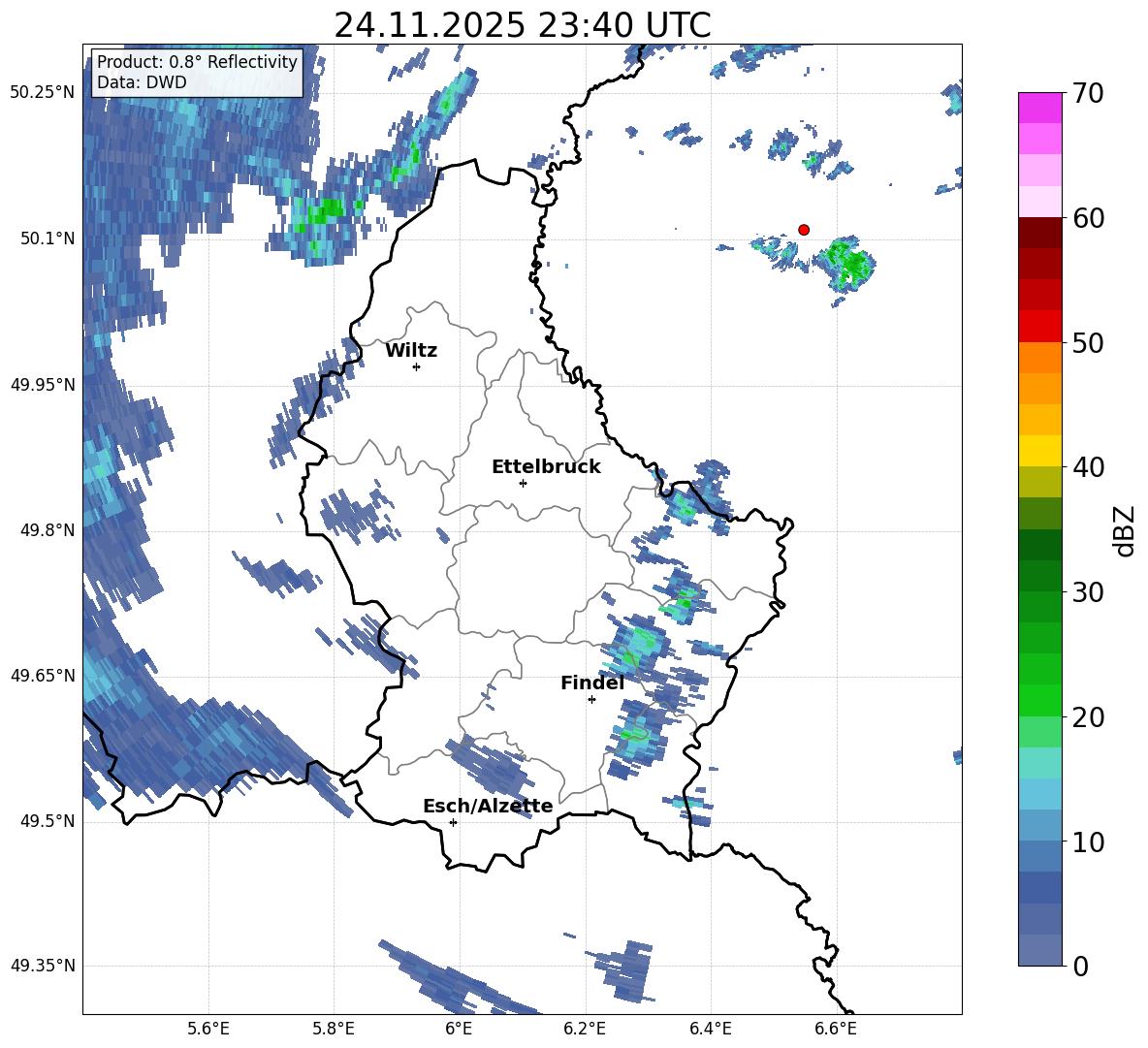Click the red radar site marker dot
Screen dimensions: 1148x1048
pyautogui.click(x=804, y=230)
